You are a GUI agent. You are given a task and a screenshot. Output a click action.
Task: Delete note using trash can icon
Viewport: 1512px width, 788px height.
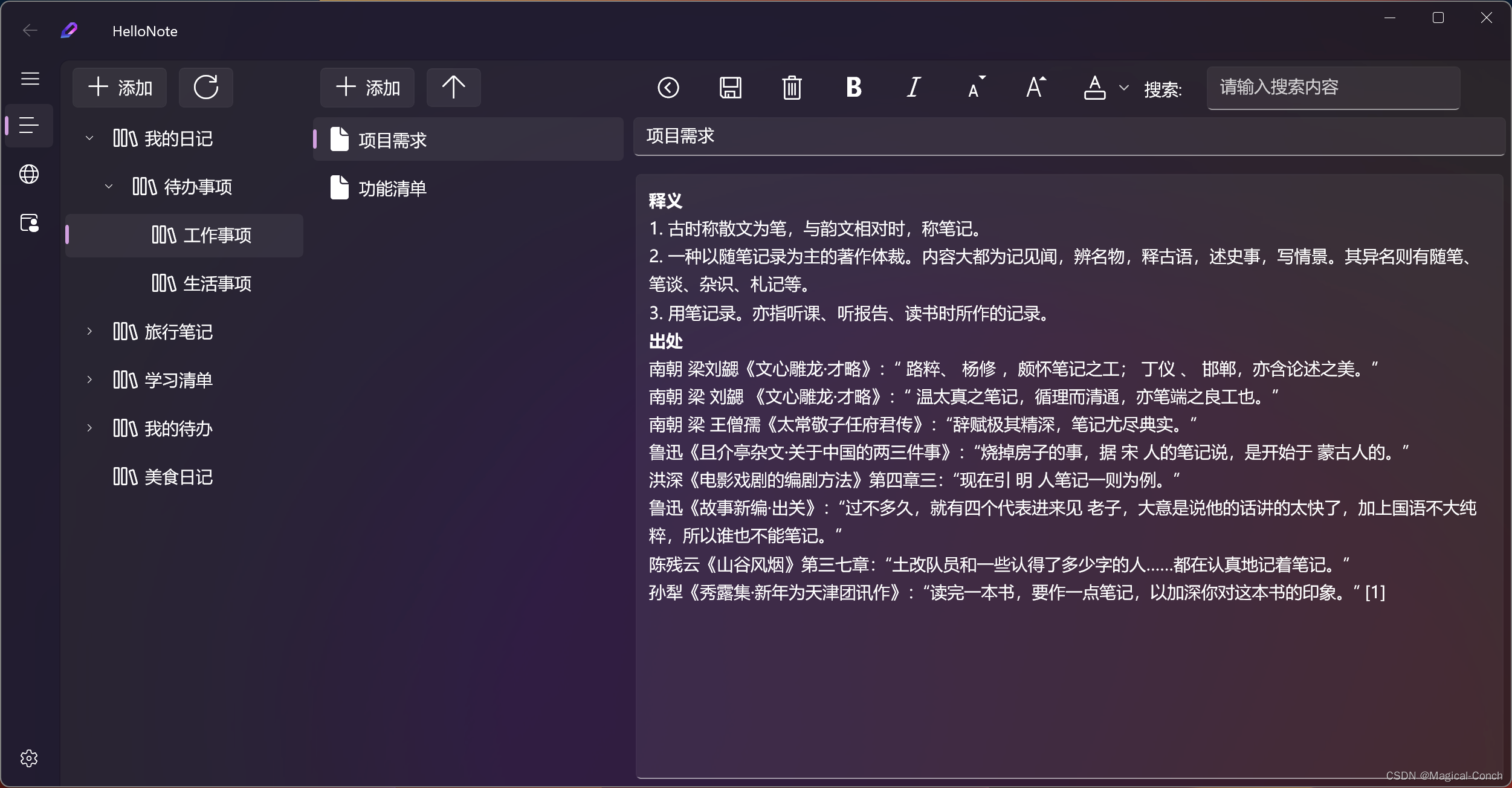point(792,88)
